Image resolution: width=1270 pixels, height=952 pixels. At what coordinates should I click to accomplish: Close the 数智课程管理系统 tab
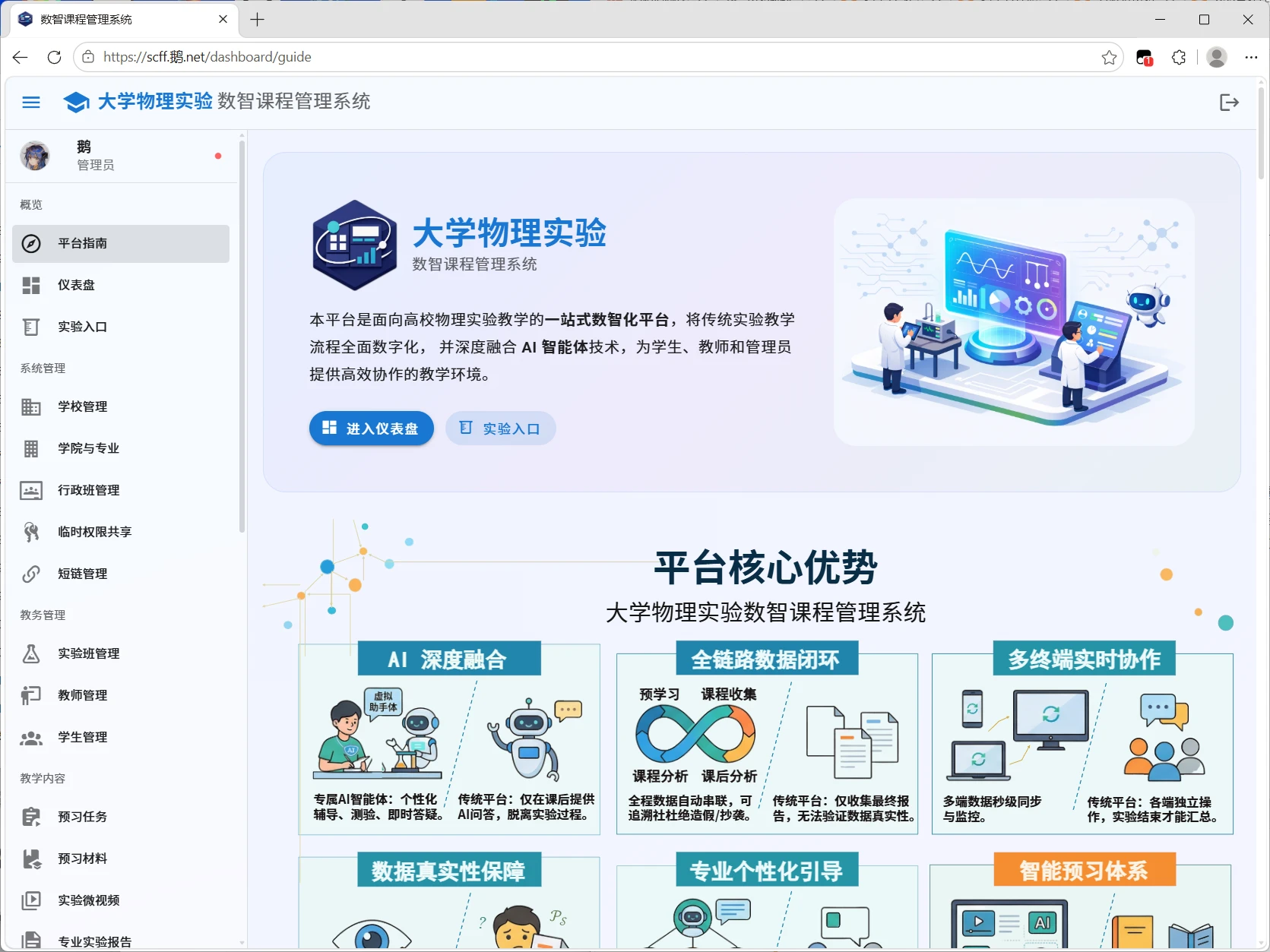223,19
